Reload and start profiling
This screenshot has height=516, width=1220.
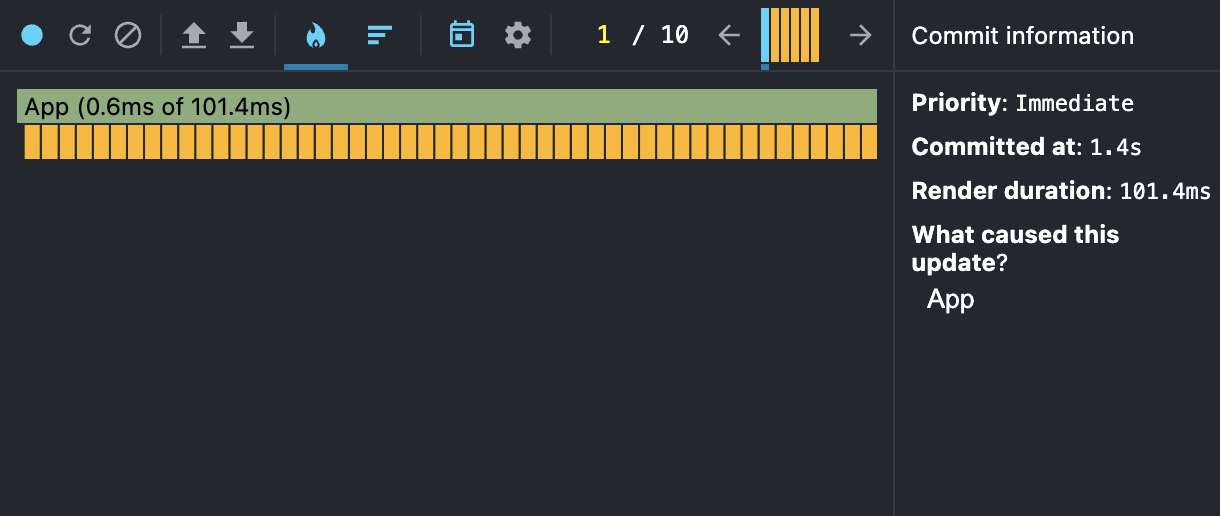[80, 36]
